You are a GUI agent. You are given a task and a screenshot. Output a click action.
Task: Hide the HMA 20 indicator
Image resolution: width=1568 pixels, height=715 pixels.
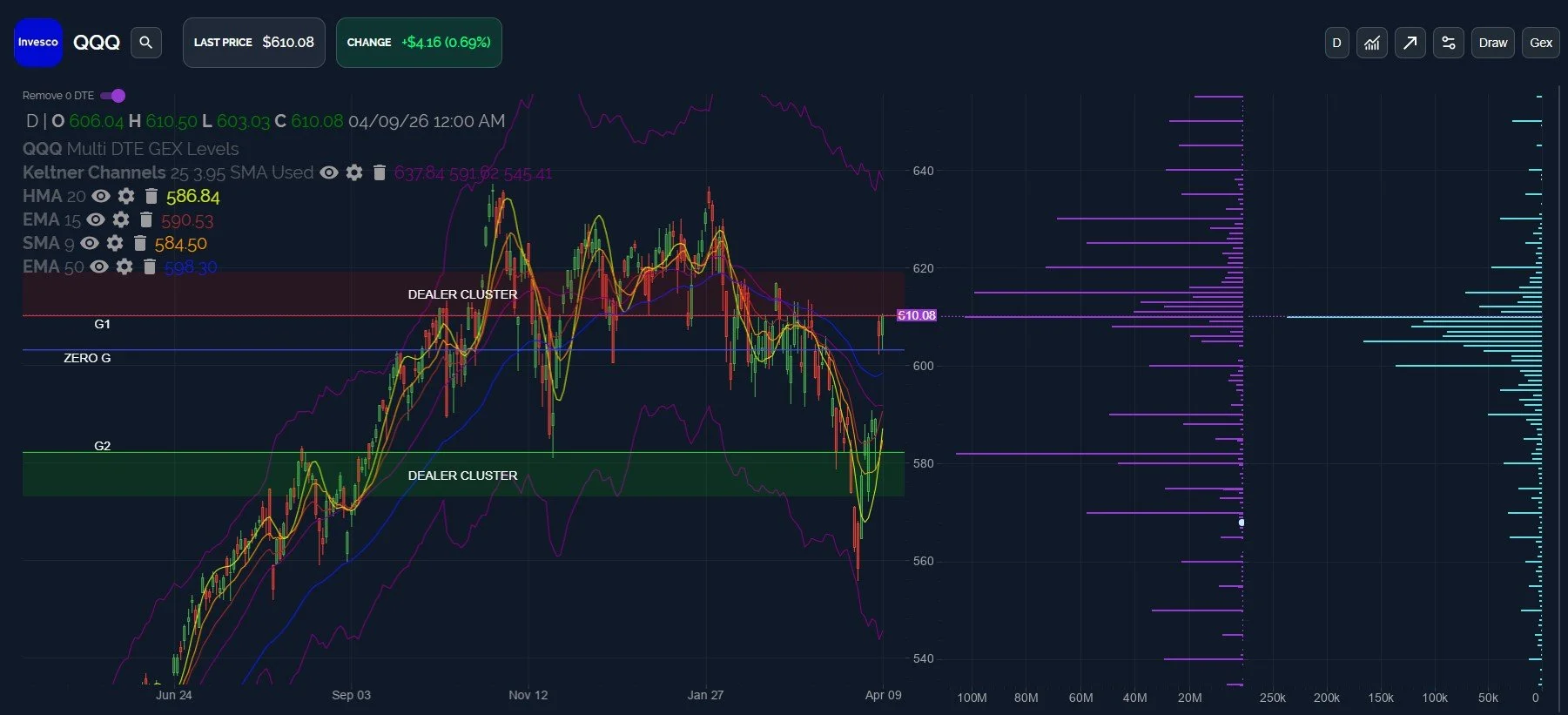[101, 196]
